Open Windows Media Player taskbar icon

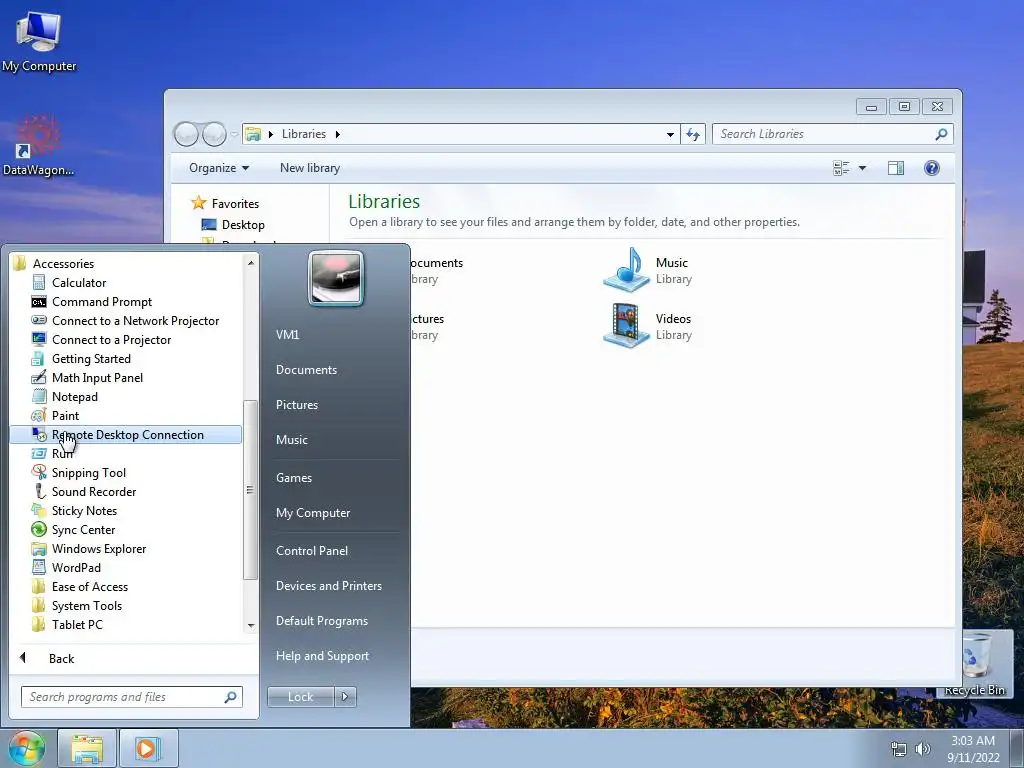click(x=148, y=748)
